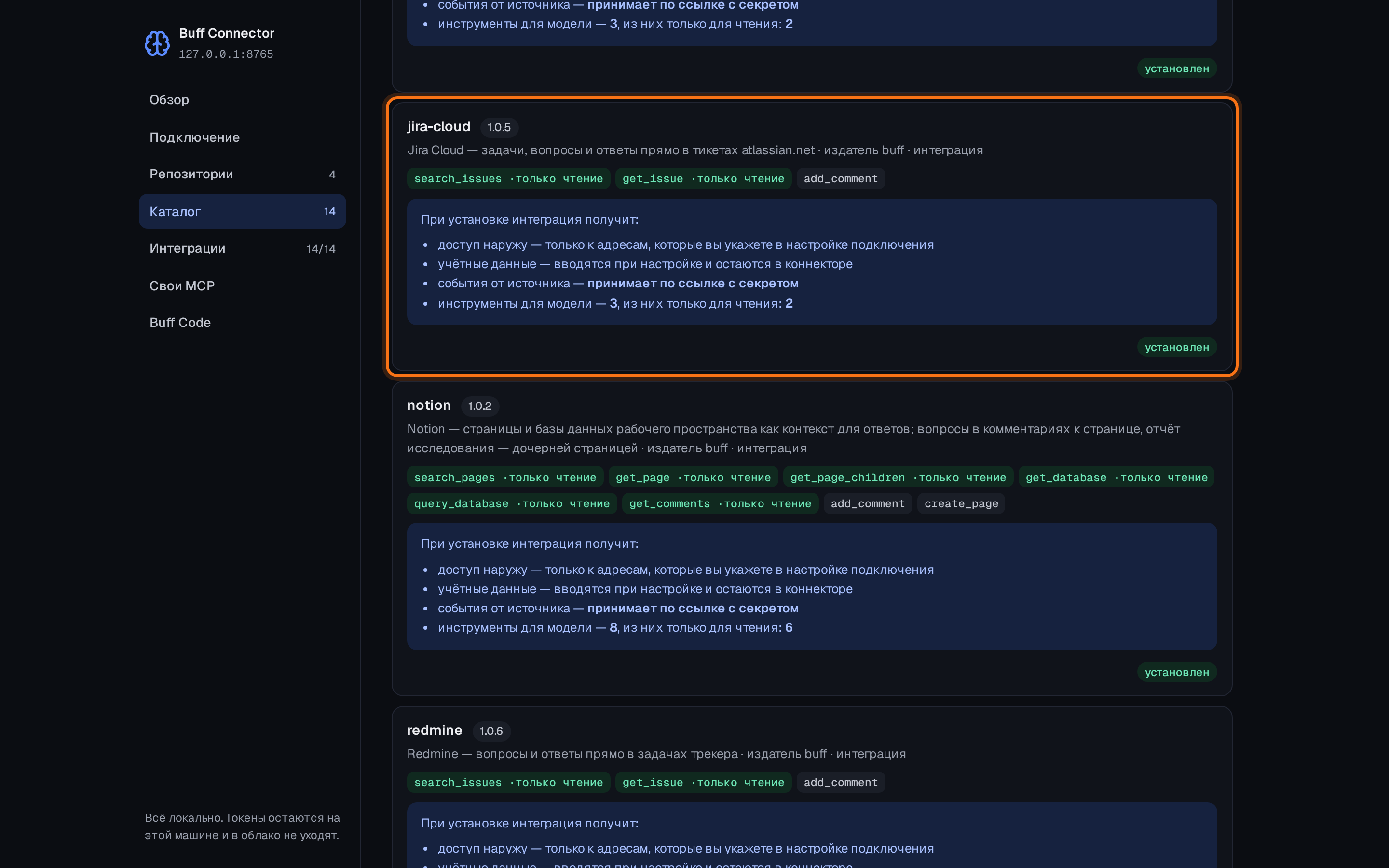Image resolution: width=1389 pixels, height=868 pixels.
Task: Click the Jira Cloud description line
Action: tap(695, 150)
